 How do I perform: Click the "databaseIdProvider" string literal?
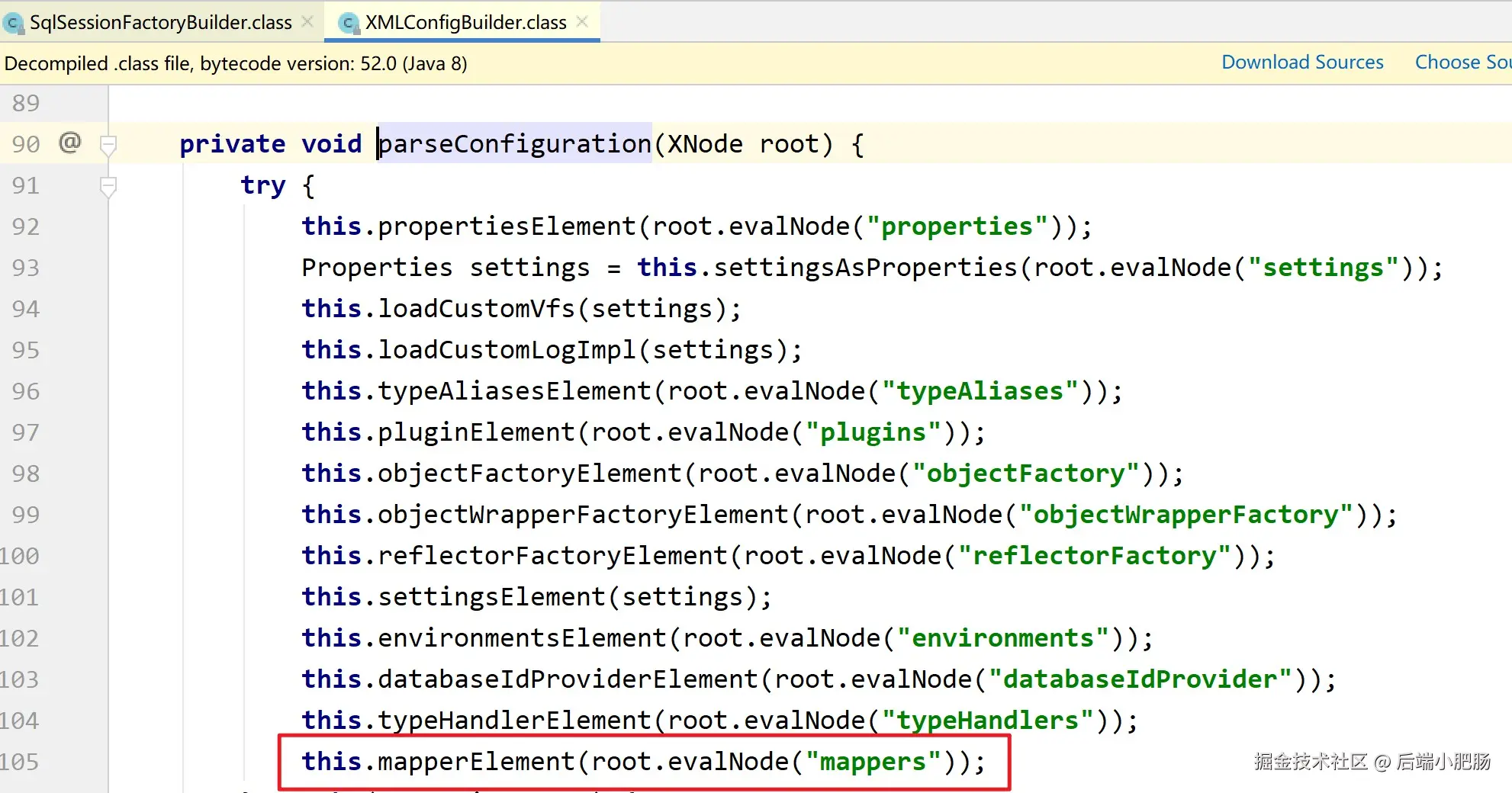pos(1140,679)
